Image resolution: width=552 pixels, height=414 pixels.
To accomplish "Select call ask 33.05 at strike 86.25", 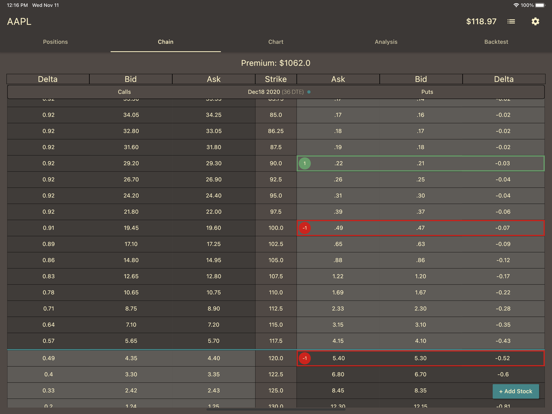I will [214, 131].
